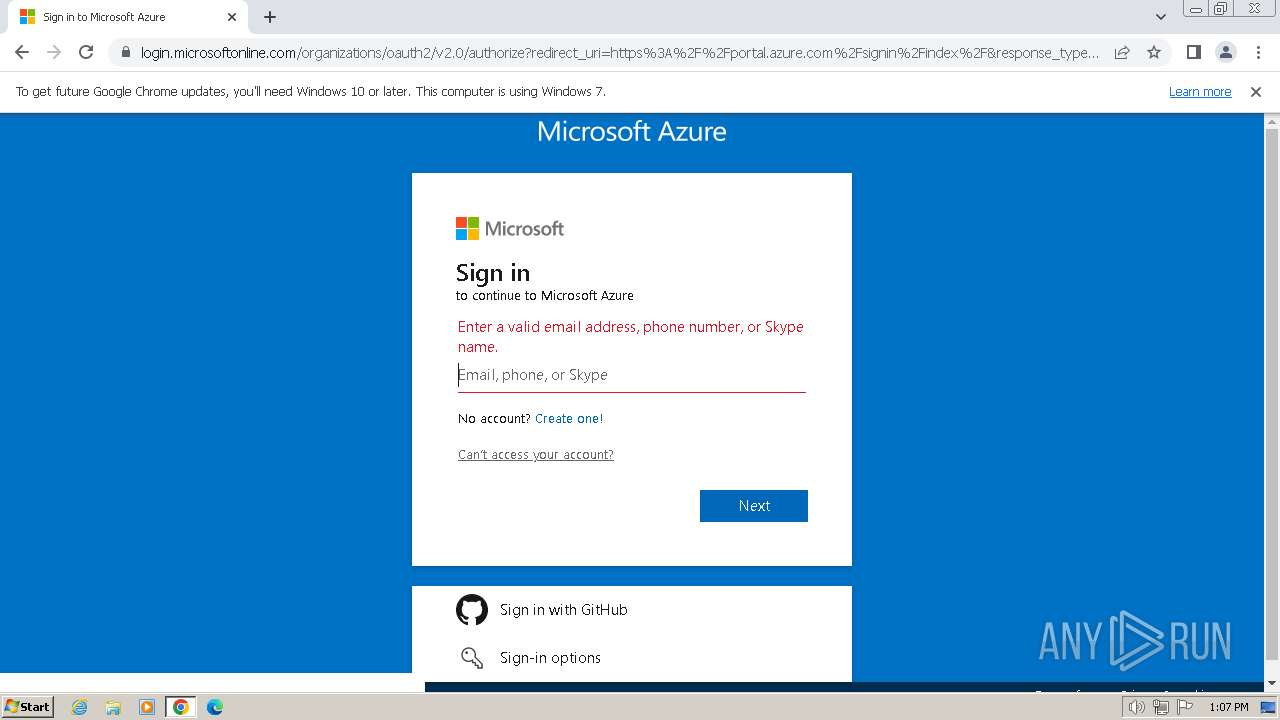The width and height of the screenshot is (1280, 720).
Task: Click the padlock site info icon
Action: click(125, 52)
